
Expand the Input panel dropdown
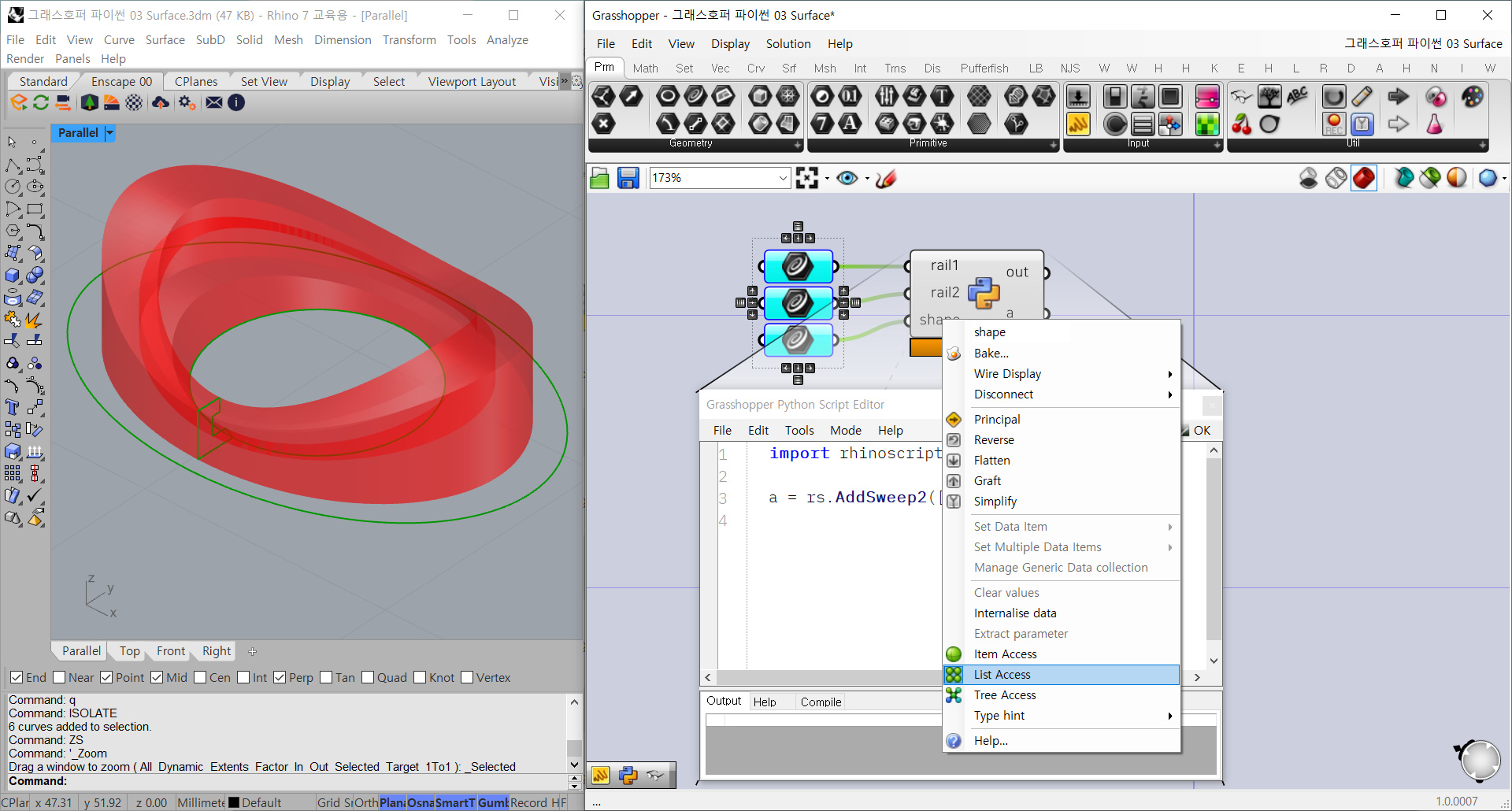1217,145
